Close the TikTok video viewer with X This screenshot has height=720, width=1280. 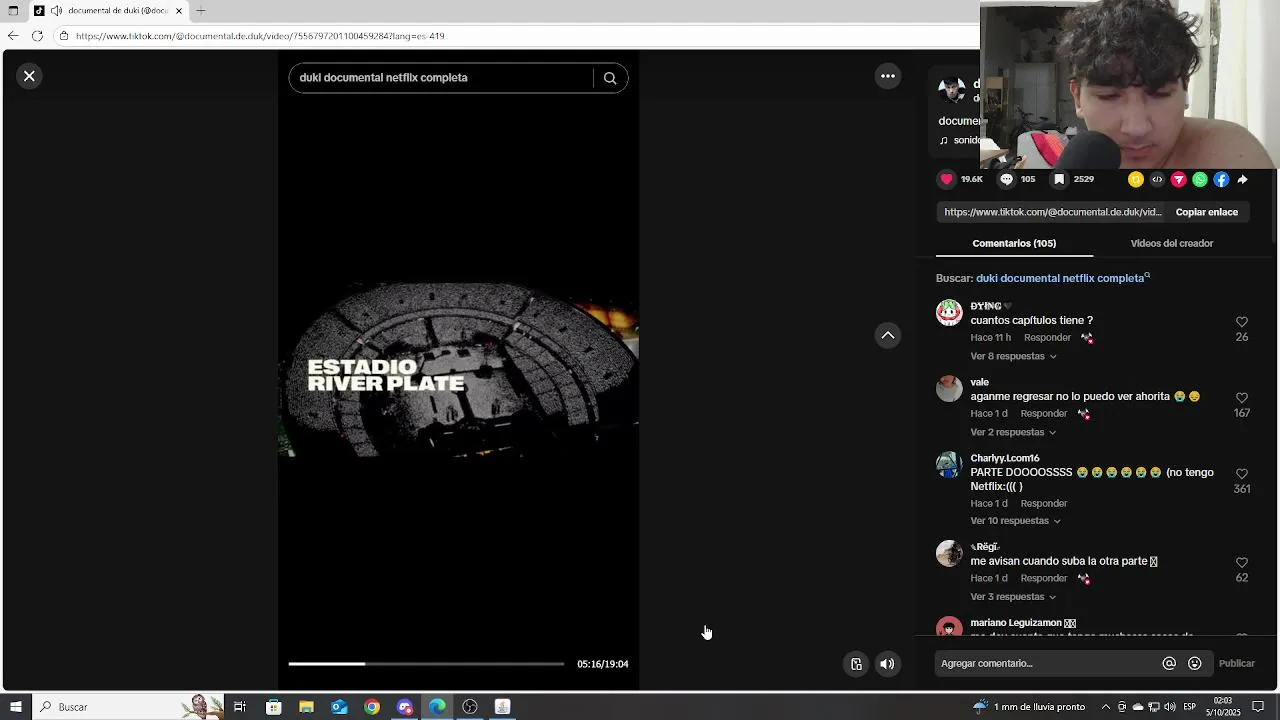pos(29,76)
